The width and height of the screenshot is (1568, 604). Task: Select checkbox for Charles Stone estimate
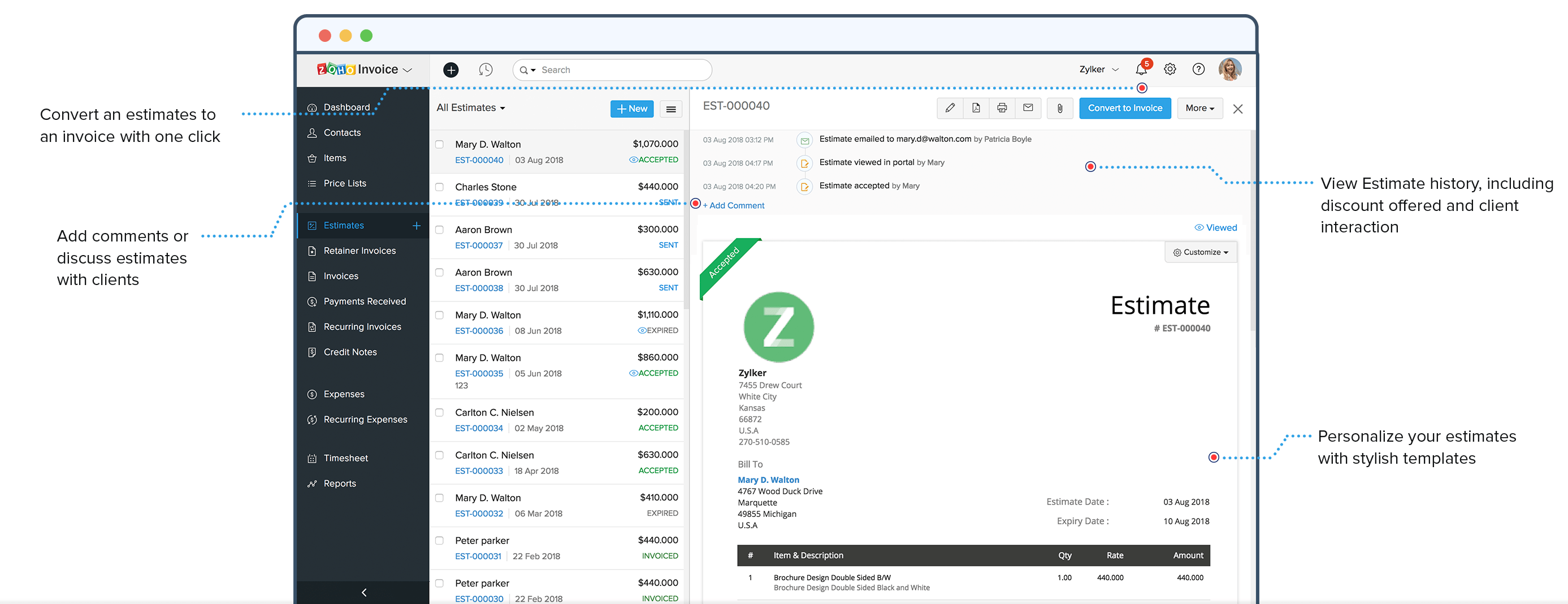(x=439, y=187)
